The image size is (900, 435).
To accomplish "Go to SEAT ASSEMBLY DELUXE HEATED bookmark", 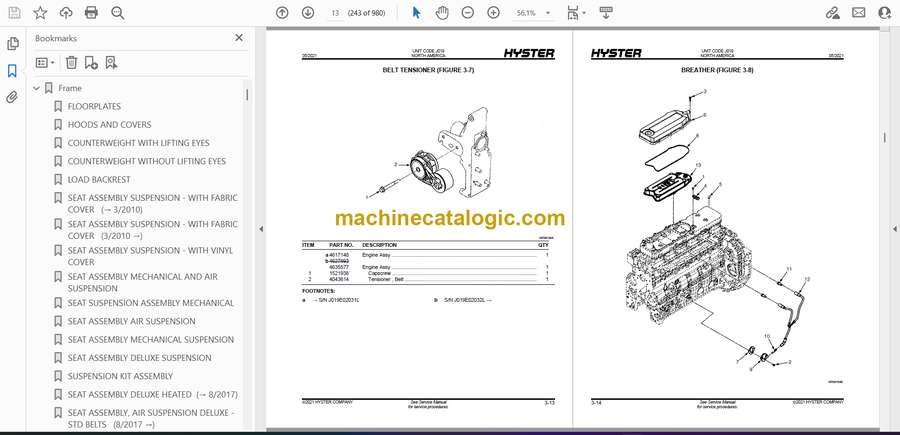I will click(x=153, y=395).
